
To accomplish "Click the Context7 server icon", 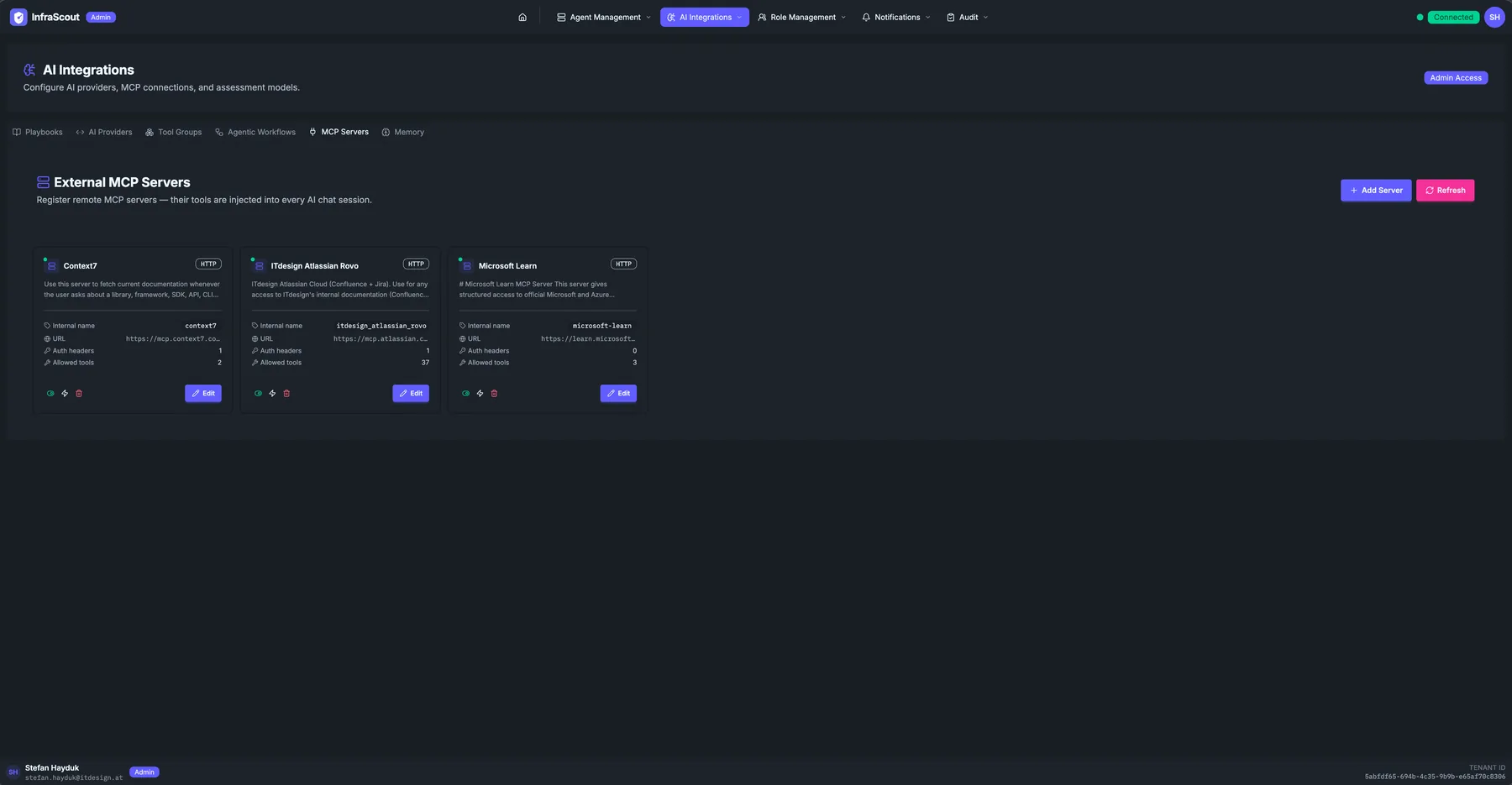I will point(52,266).
